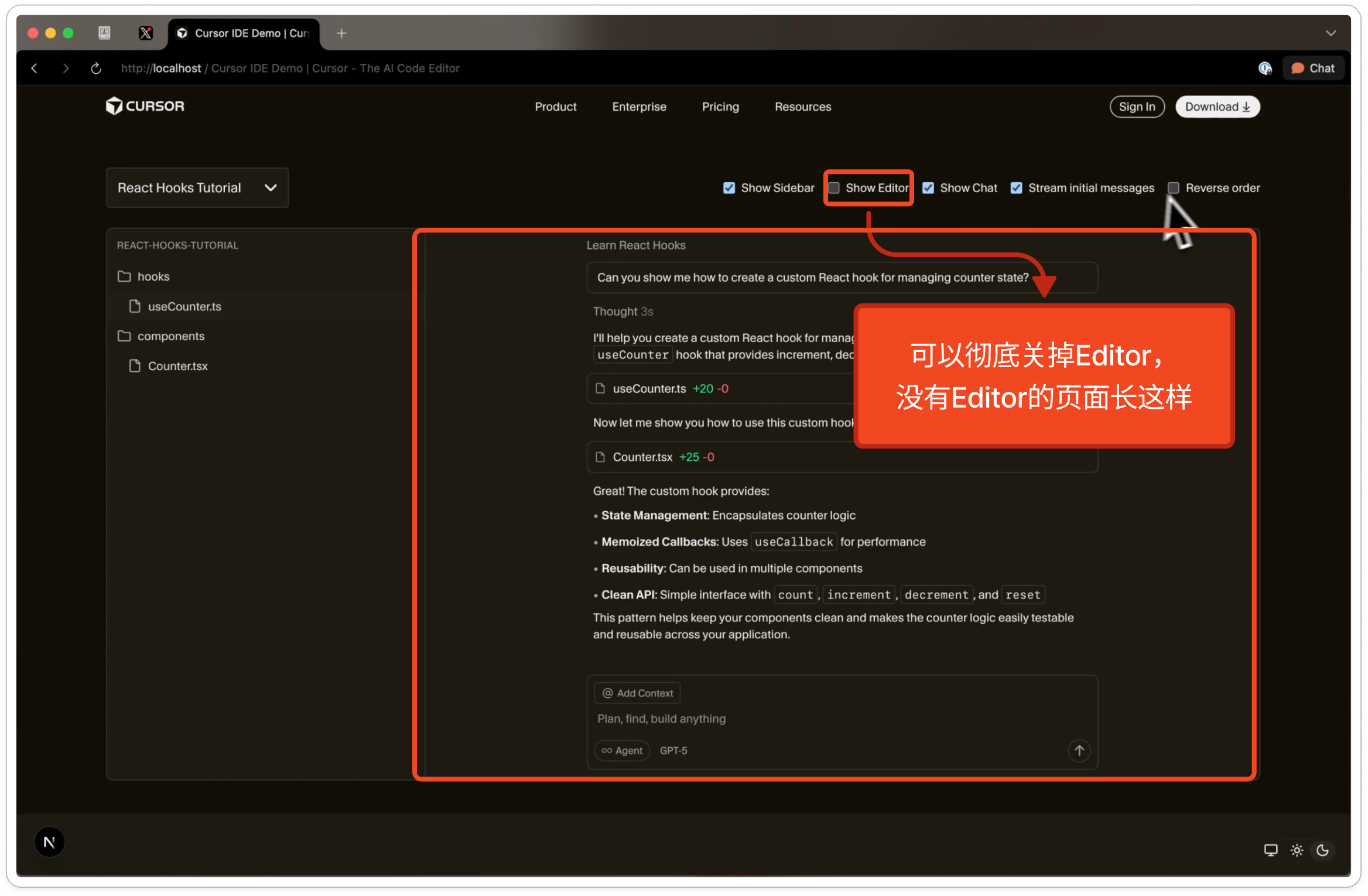Image resolution: width=1368 pixels, height=896 pixels.
Task: Click the useCallback inline code
Action: click(794, 542)
